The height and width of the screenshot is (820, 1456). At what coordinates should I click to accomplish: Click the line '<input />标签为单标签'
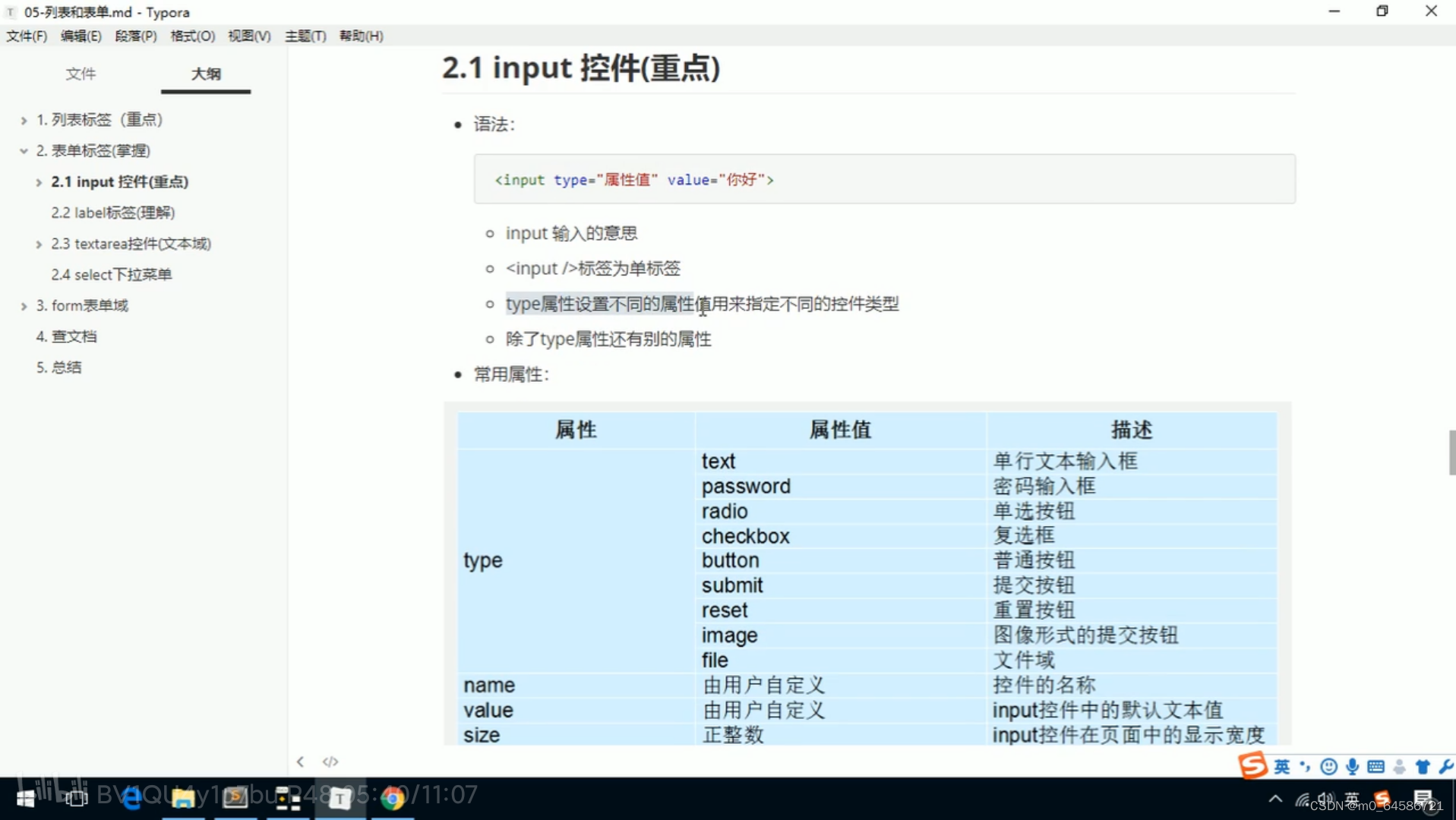593,268
